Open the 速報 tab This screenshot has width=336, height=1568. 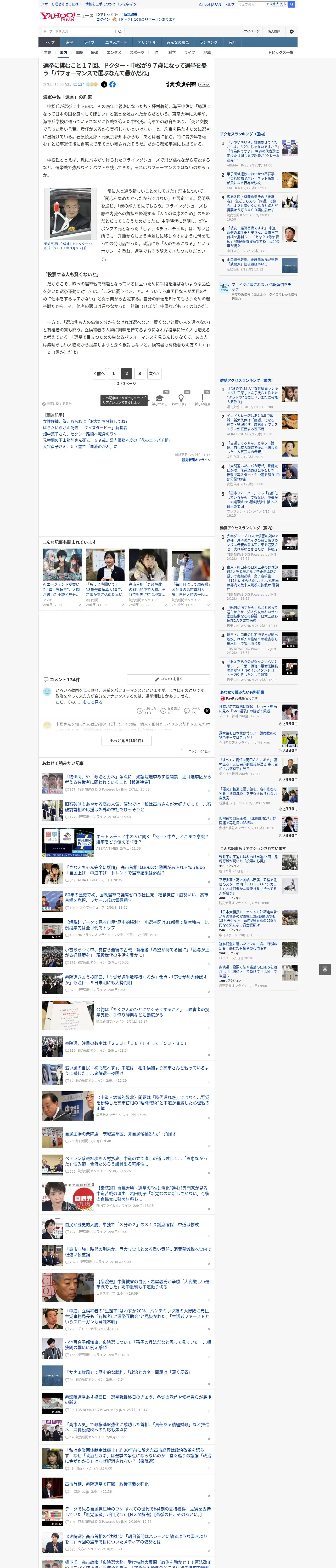click(x=69, y=43)
